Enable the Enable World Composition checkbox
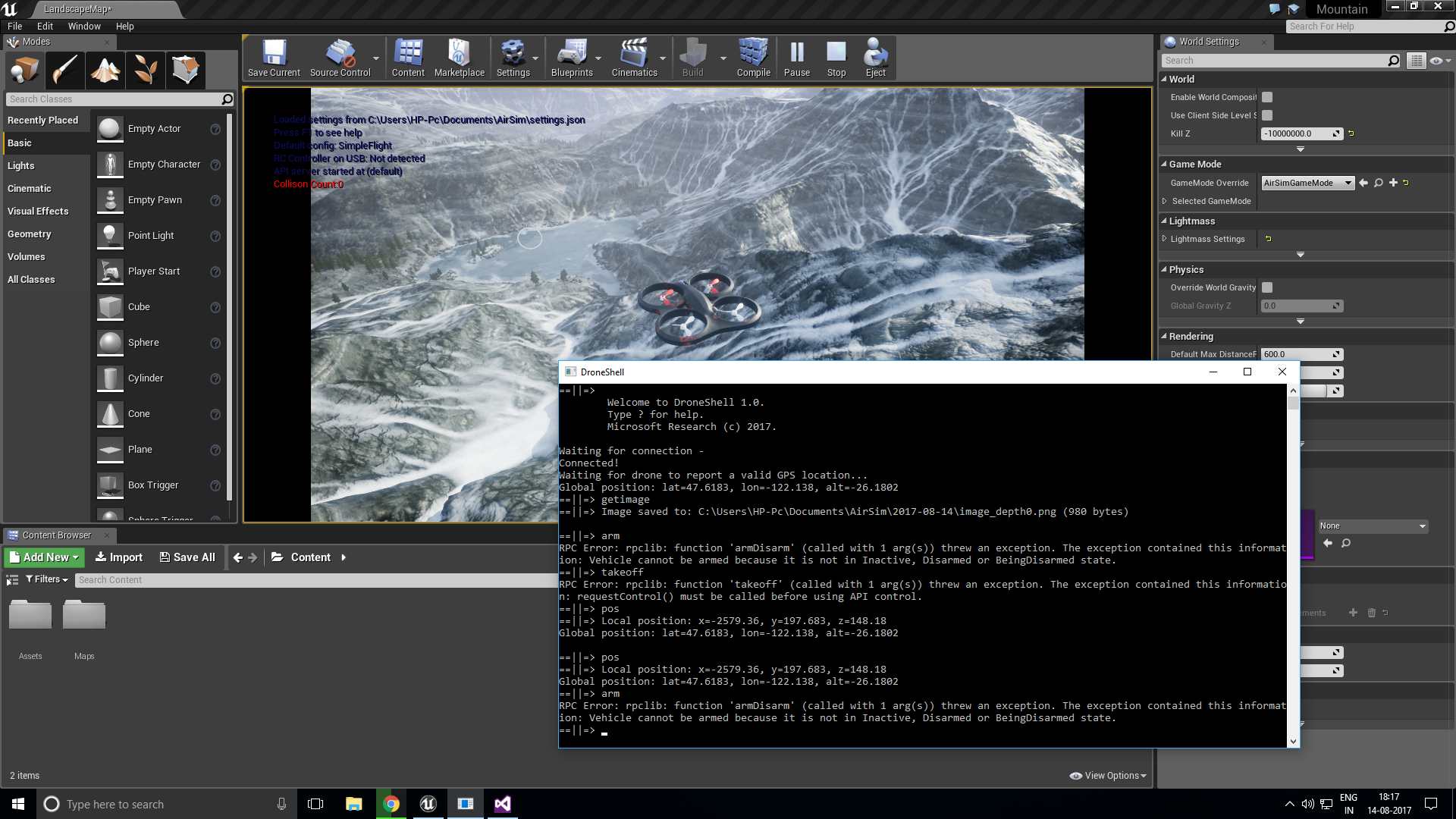1456x819 pixels. pos(1267,97)
